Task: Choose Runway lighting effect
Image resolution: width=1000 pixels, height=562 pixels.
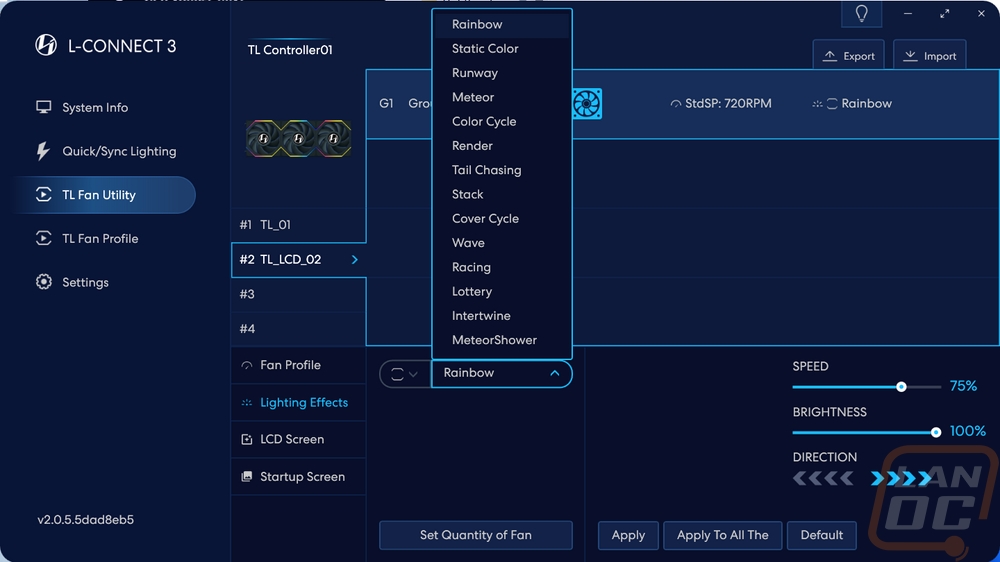Action: 502,73
